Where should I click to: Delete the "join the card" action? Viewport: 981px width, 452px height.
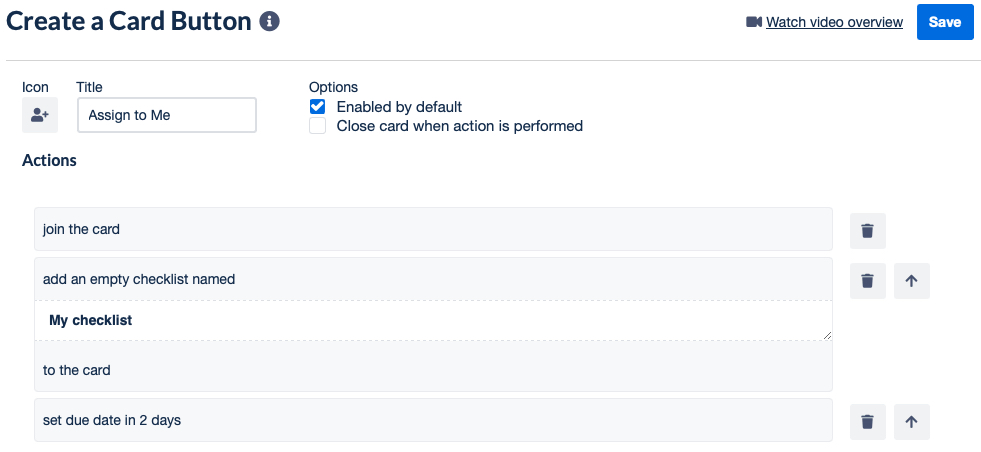pyautogui.click(x=867, y=230)
